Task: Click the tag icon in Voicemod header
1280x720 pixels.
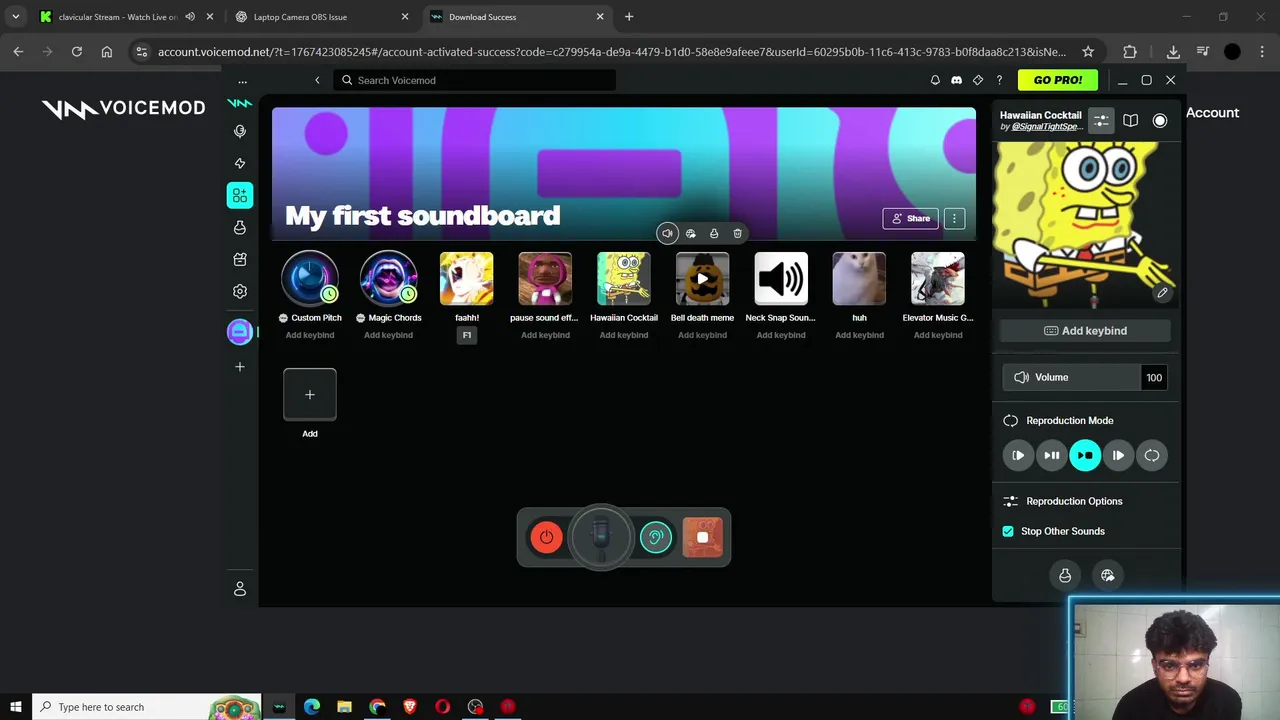Action: click(x=978, y=80)
